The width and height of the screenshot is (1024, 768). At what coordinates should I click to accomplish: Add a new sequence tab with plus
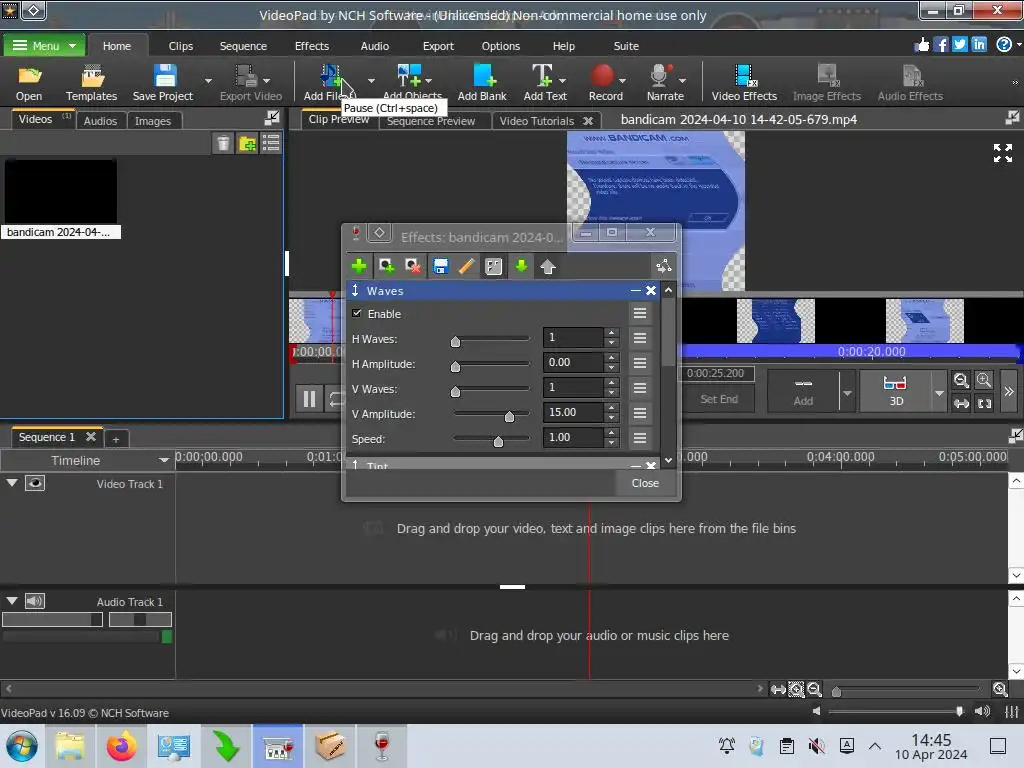click(116, 439)
